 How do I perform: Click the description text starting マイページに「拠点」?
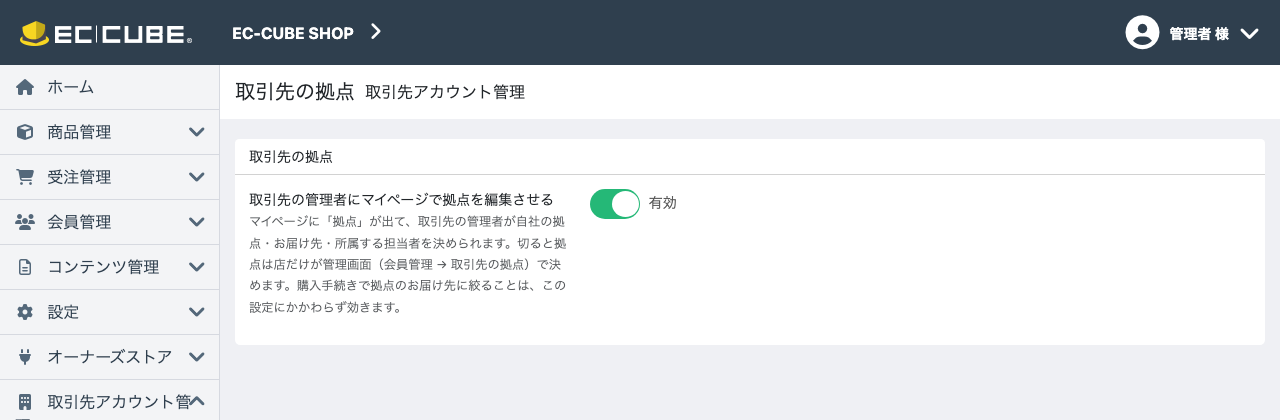pos(408,263)
